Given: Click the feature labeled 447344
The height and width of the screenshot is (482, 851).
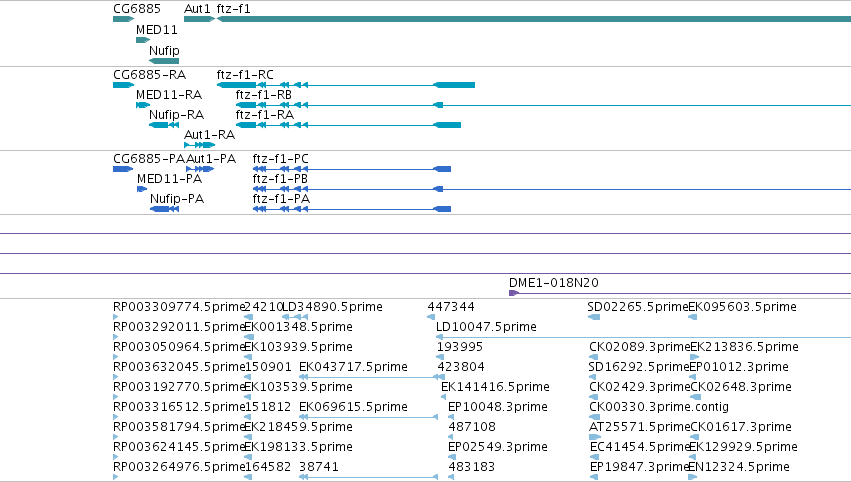Looking at the screenshot, I should 451,307.
